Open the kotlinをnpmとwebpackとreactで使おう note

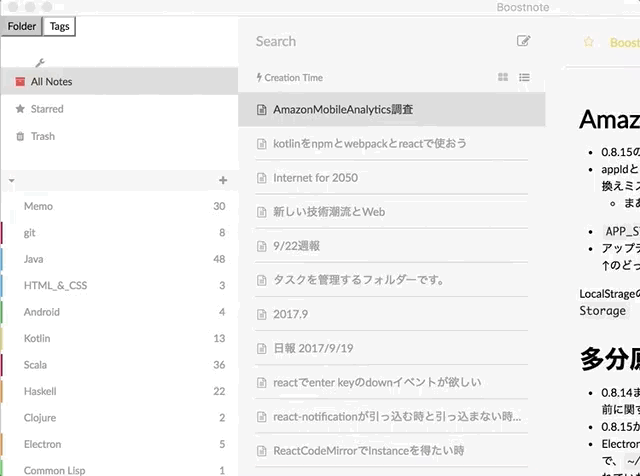pos(392,143)
